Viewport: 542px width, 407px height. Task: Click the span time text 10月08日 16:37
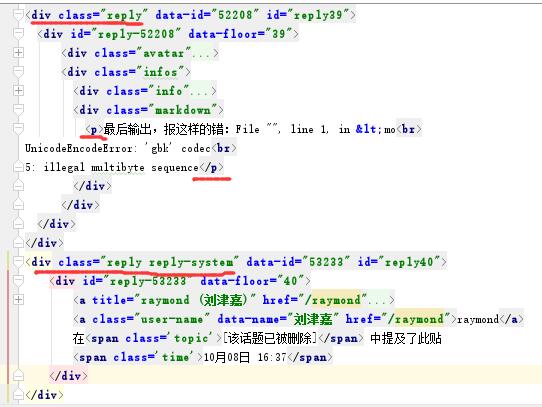pyautogui.click(x=245, y=357)
